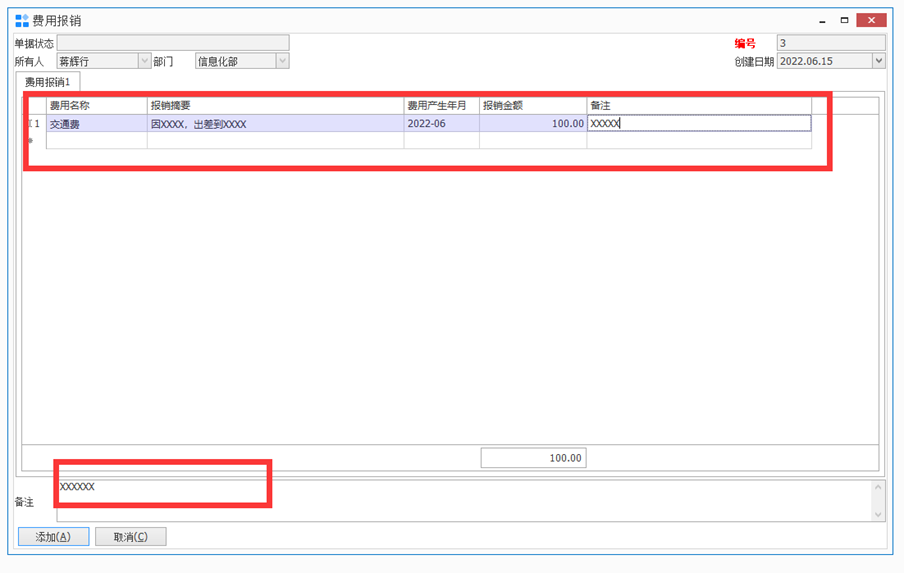904x573 pixels.
Task: Click the app icon in title bar
Action: click(x=22, y=20)
